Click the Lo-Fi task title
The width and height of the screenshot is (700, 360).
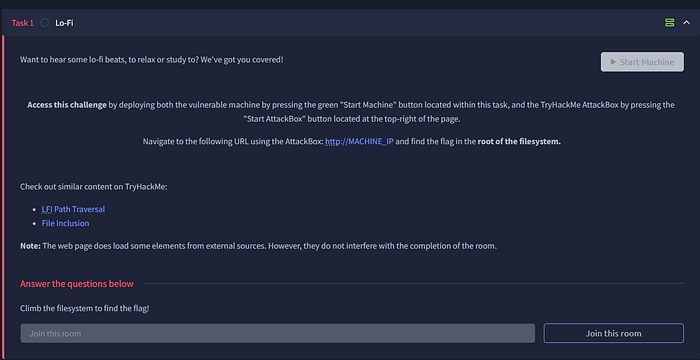pos(64,23)
